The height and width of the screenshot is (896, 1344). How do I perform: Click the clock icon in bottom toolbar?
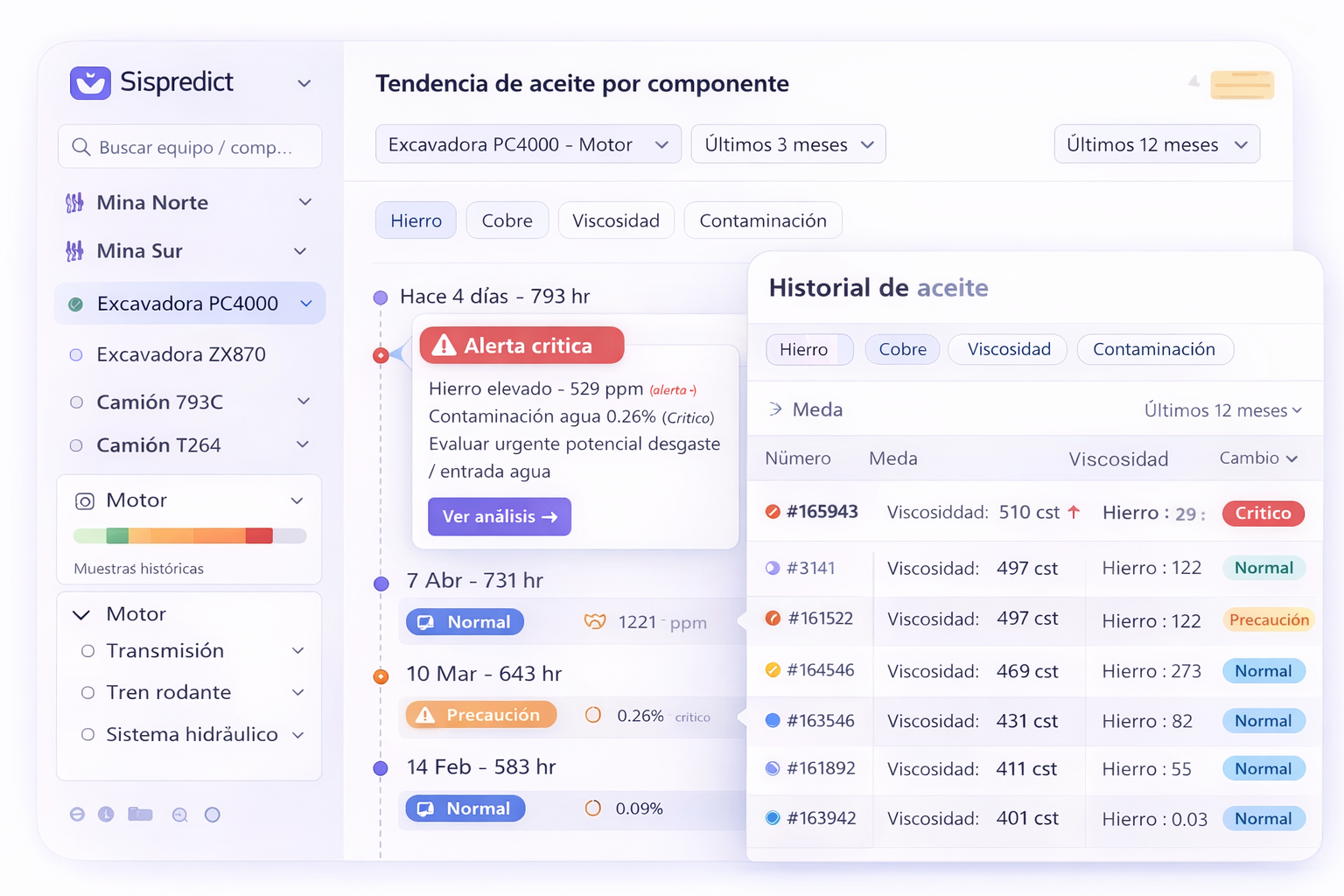(106, 815)
